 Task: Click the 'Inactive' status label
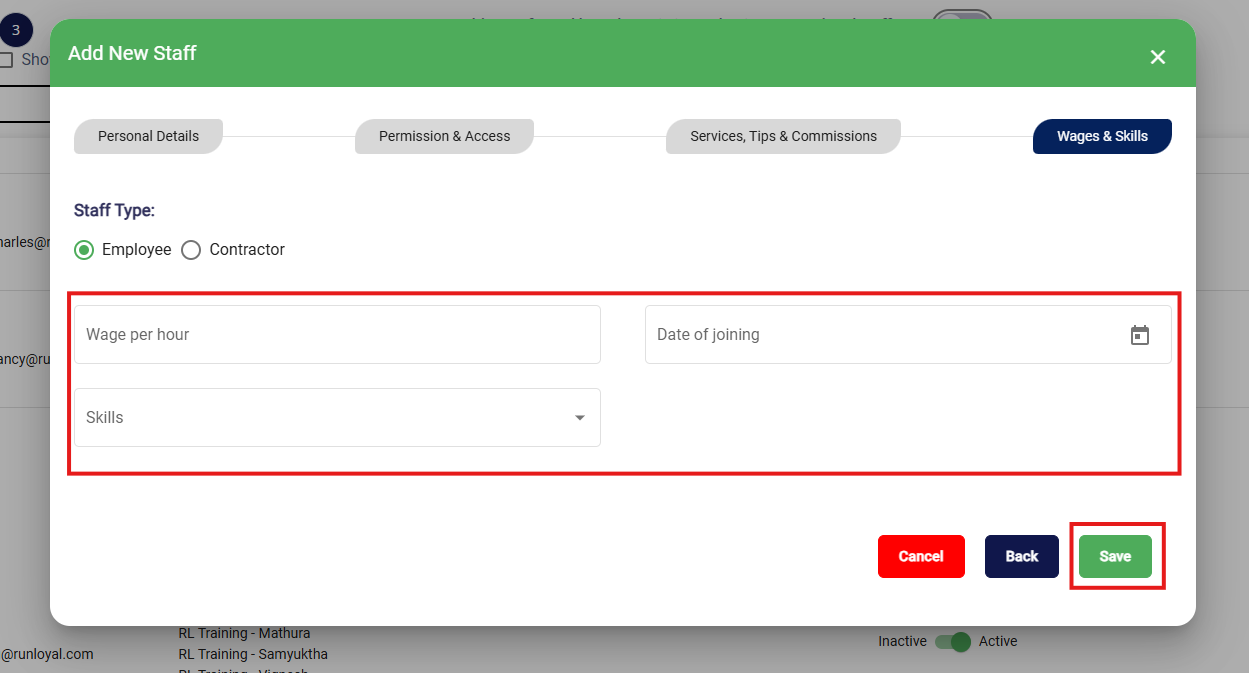click(902, 641)
